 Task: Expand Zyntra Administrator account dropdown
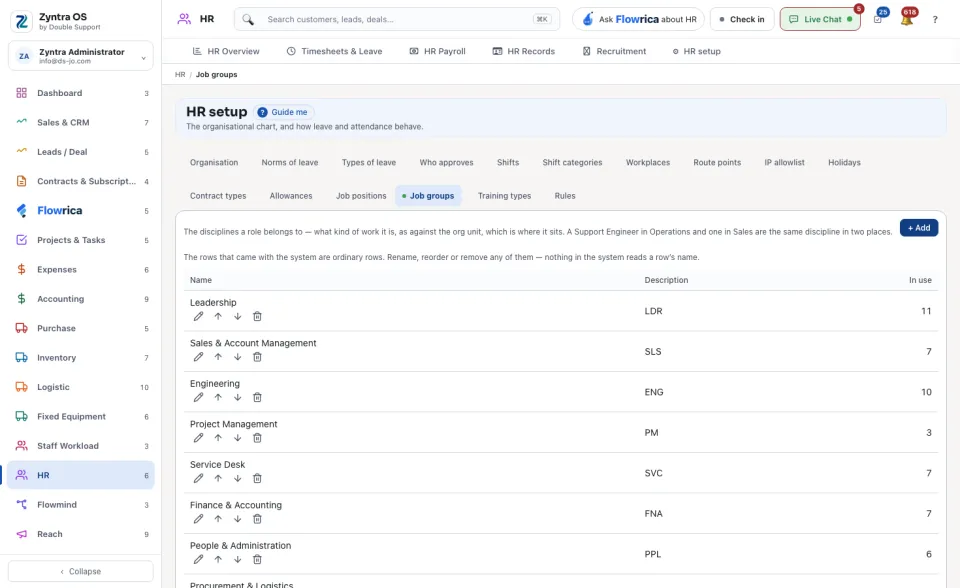click(x=81, y=56)
